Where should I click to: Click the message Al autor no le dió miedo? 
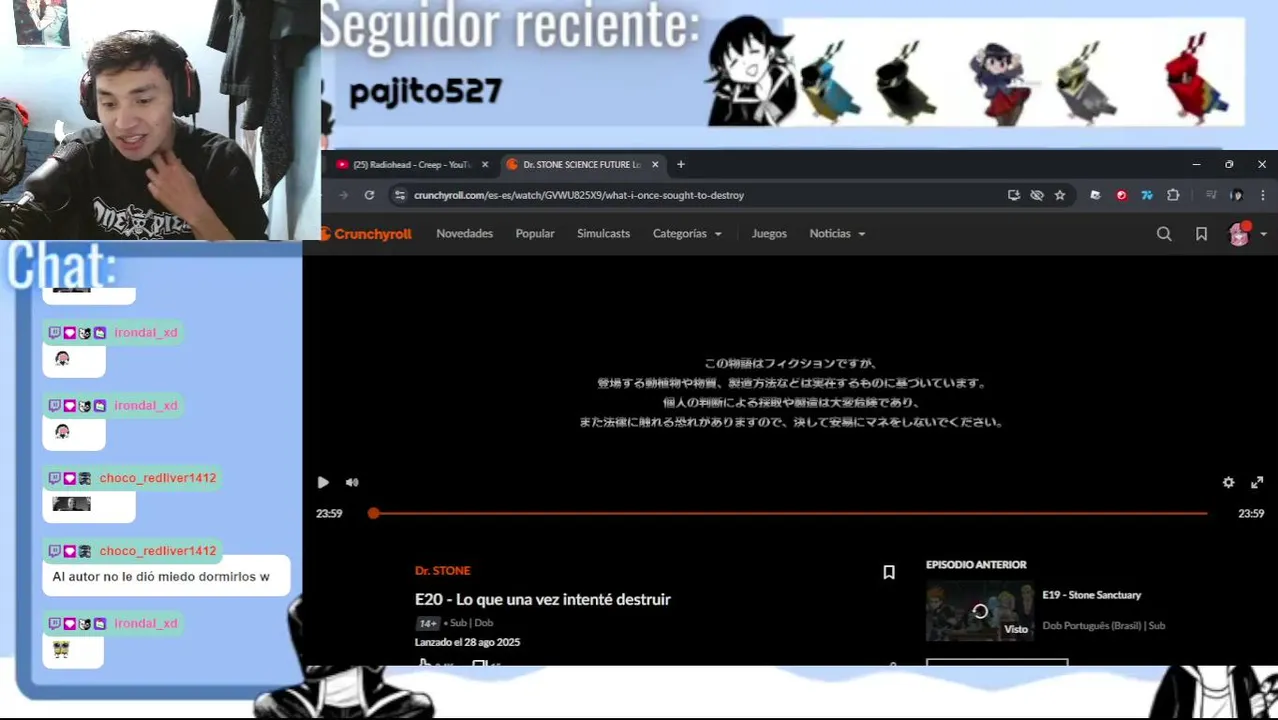[161, 577]
